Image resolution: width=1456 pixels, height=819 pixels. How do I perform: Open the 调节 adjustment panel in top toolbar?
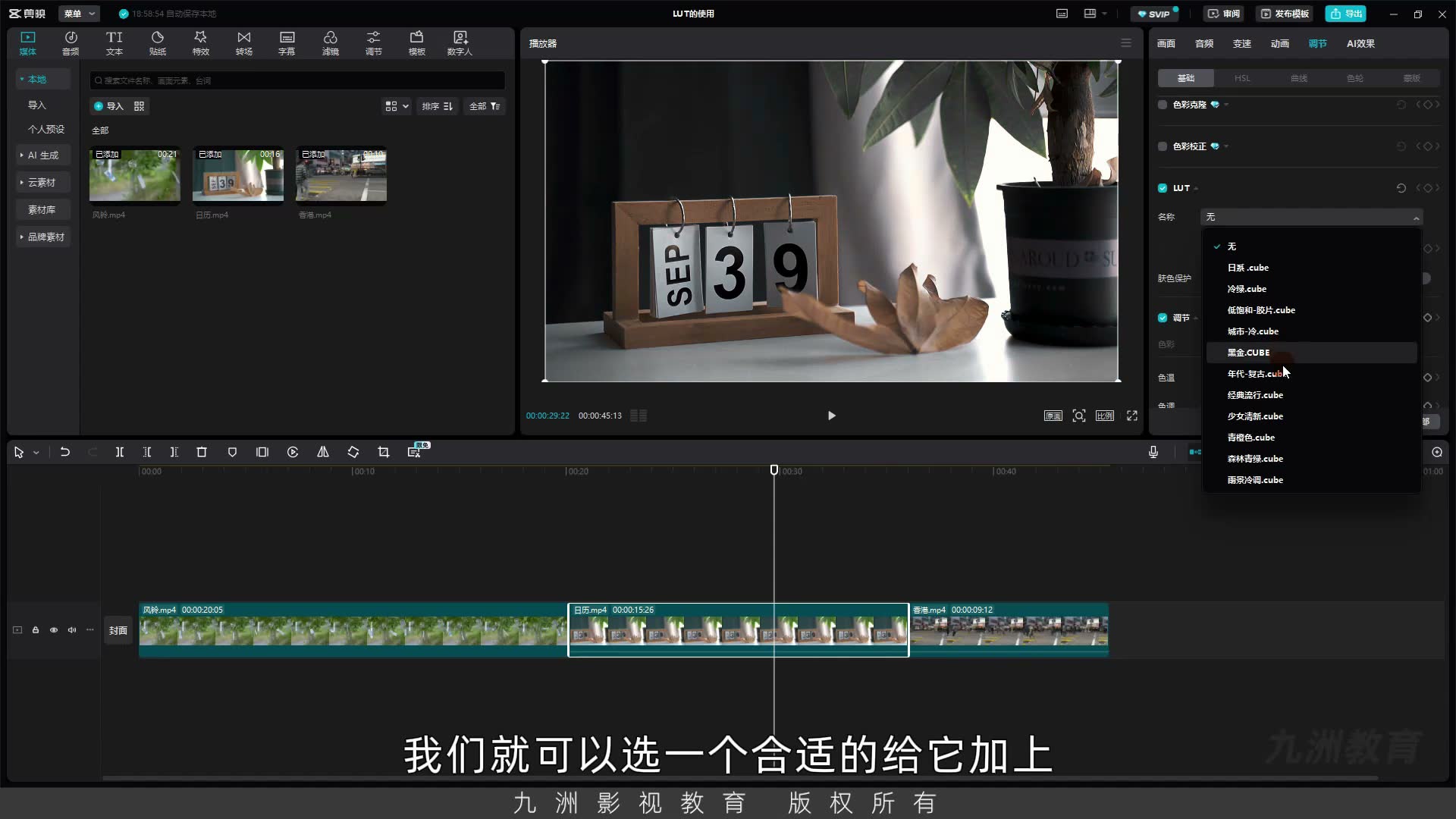click(x=374, y=43)
